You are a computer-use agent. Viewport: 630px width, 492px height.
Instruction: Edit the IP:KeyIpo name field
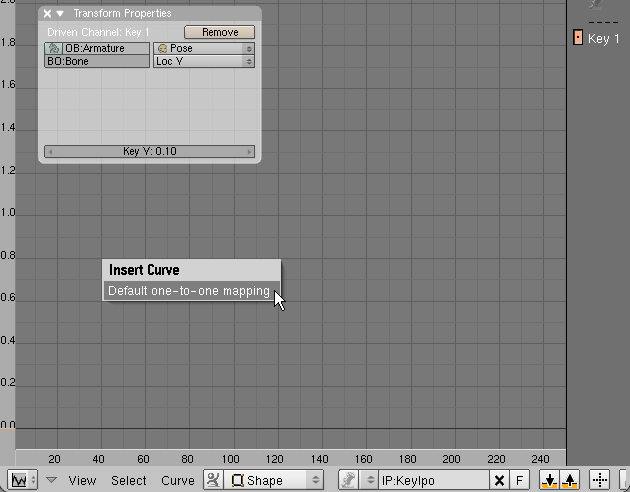(x=434, y=480)
